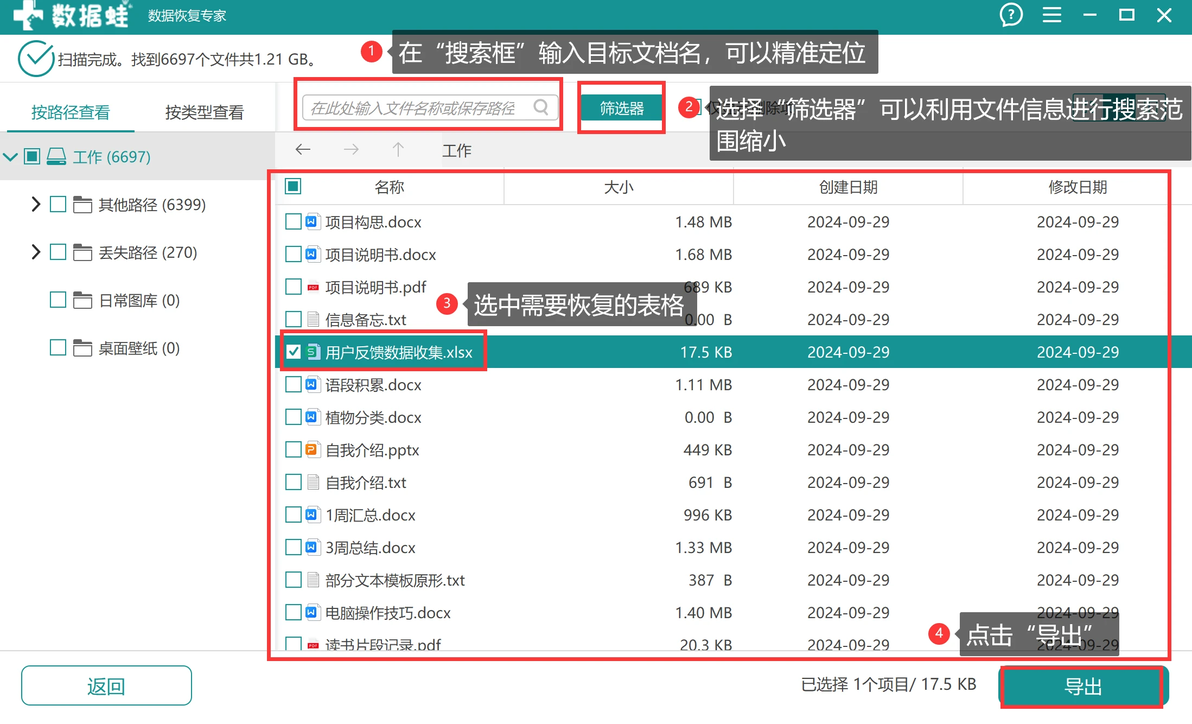Click the 筛选器 filter button
The height and width of the screenshot is (724, 1192).
point(622,108)
